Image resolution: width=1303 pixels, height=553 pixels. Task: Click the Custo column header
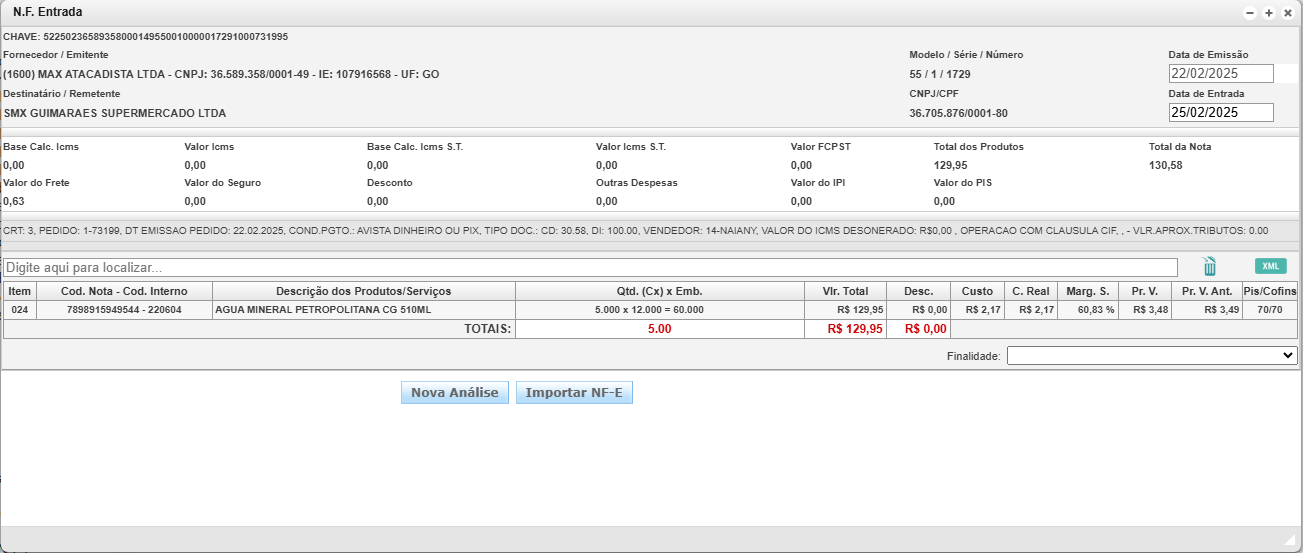tap(977, 291)
